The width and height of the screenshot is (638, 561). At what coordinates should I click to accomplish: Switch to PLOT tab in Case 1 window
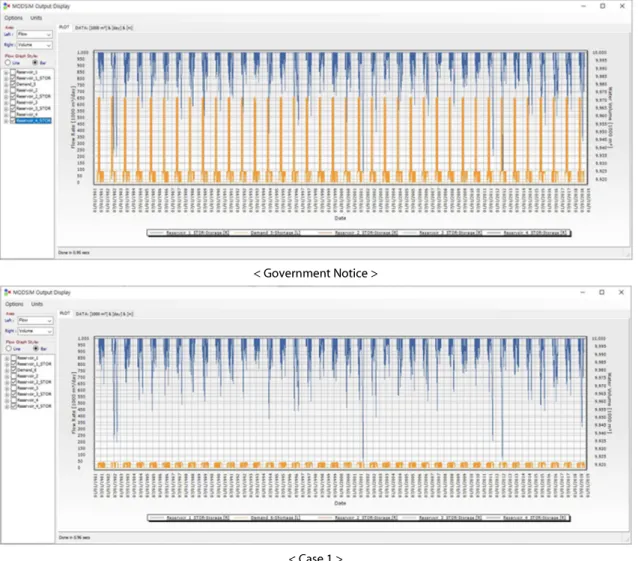click(65, 313)
